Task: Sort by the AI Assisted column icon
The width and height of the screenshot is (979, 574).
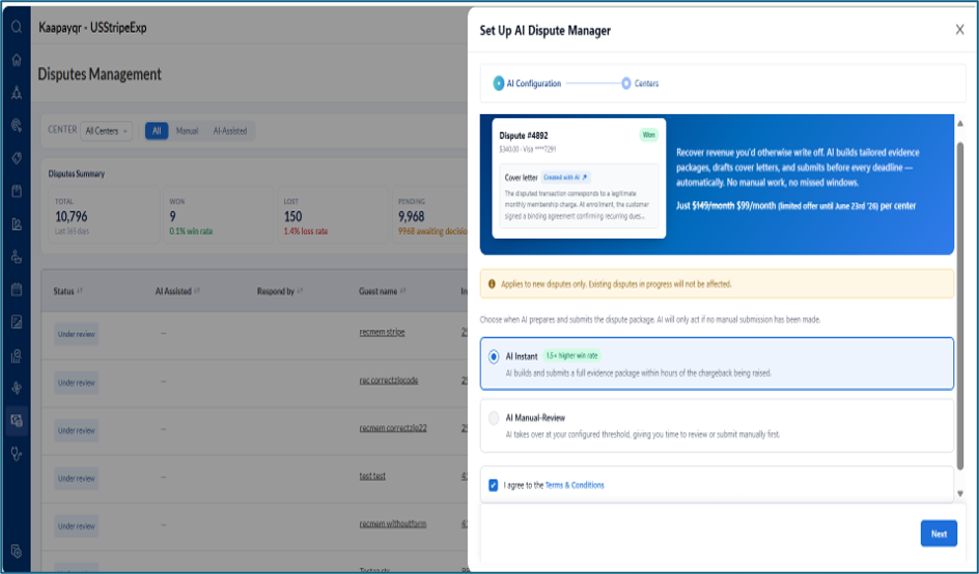Action: (197, 291)
